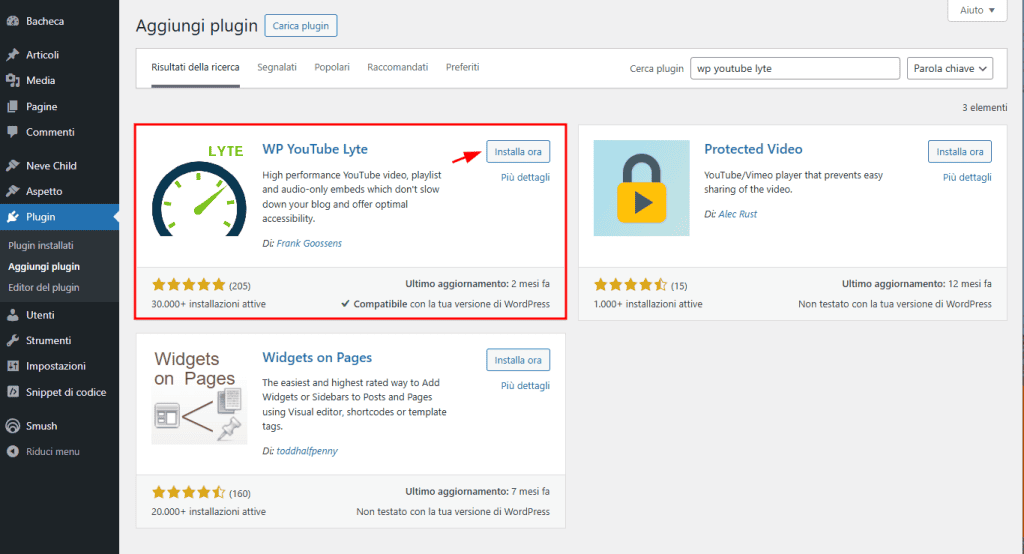Open the Pagine menu label
This screenshot has height=554, width=1024.
click(x=42, y=106)
